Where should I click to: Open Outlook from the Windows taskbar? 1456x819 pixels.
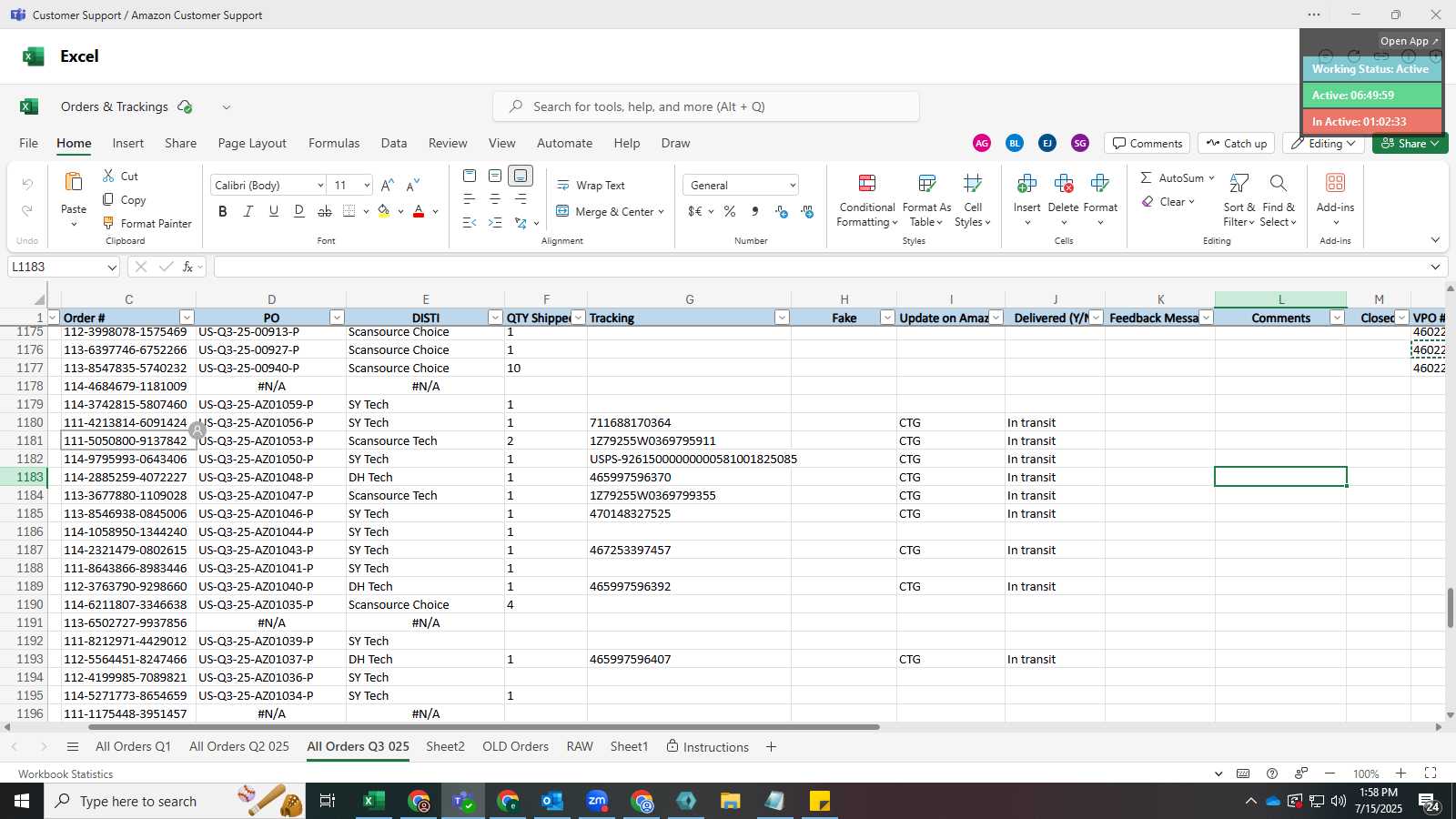(552, 801)
